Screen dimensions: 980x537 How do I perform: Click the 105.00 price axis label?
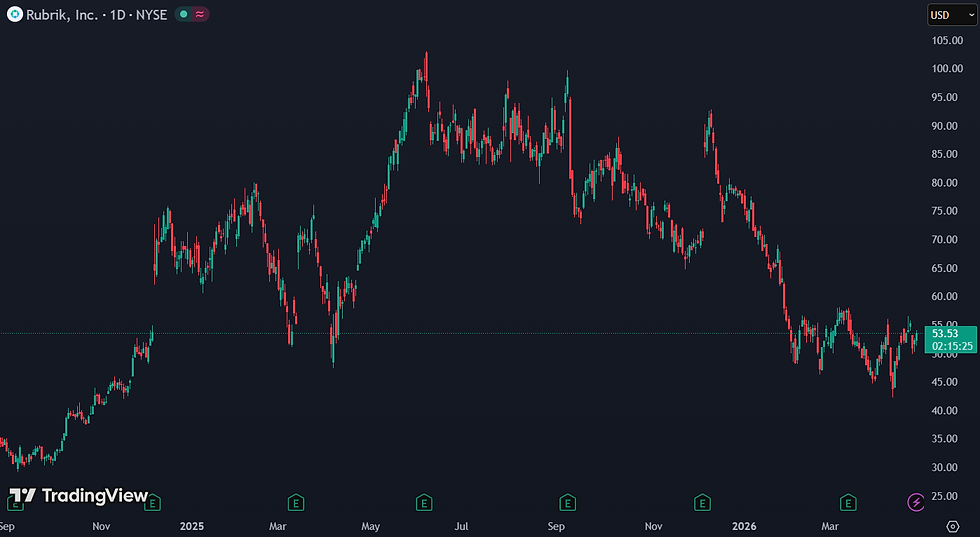click(x=947, y=40)
